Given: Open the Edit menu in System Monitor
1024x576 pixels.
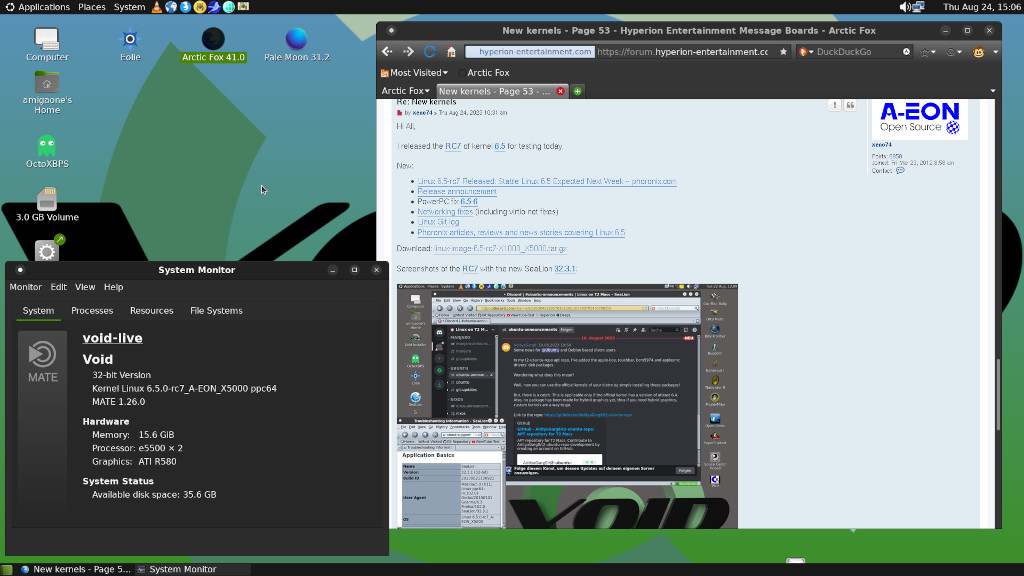Looking at the screenshot, I should click(x=58, y=287).
